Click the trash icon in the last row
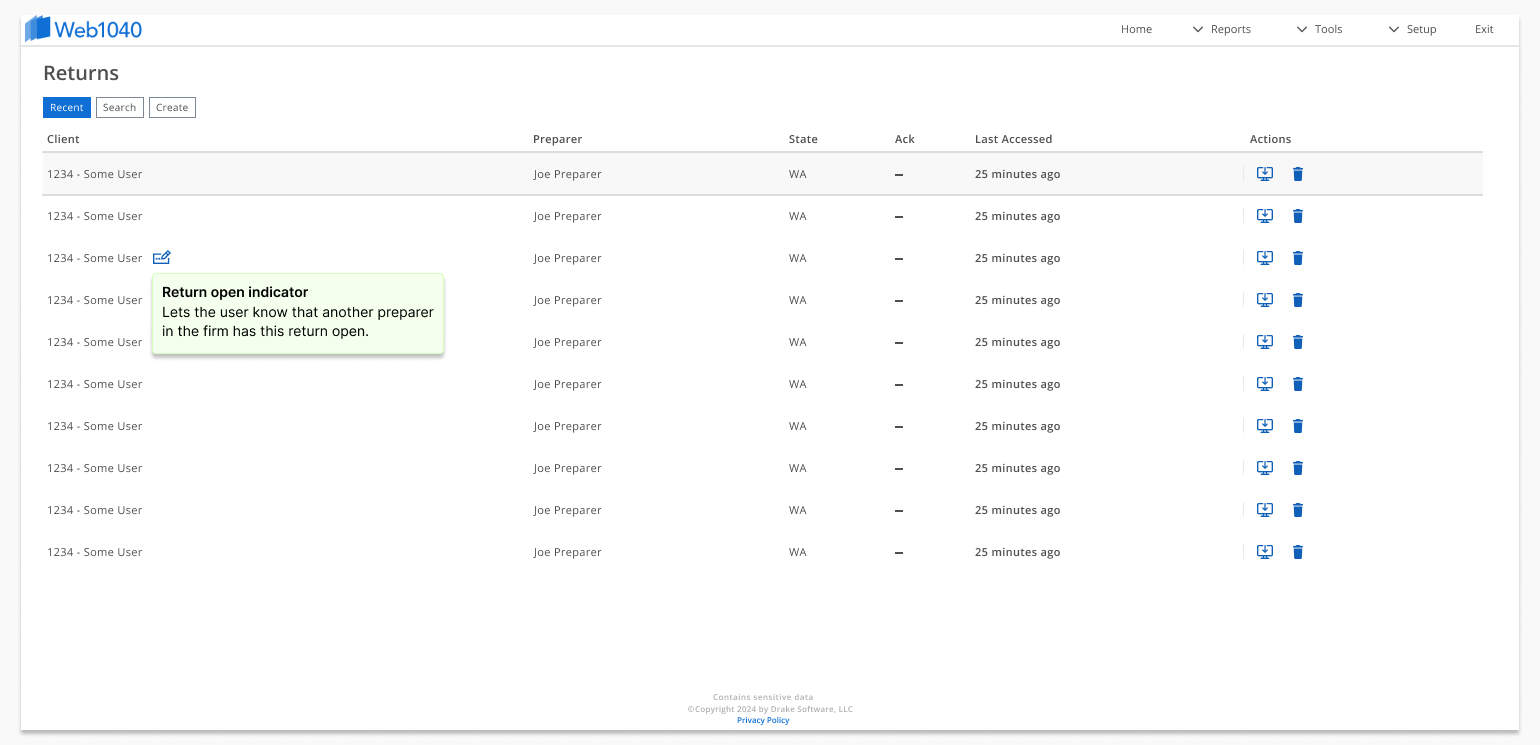This screenshot has height=745, width=1540. click(1297, 552)
